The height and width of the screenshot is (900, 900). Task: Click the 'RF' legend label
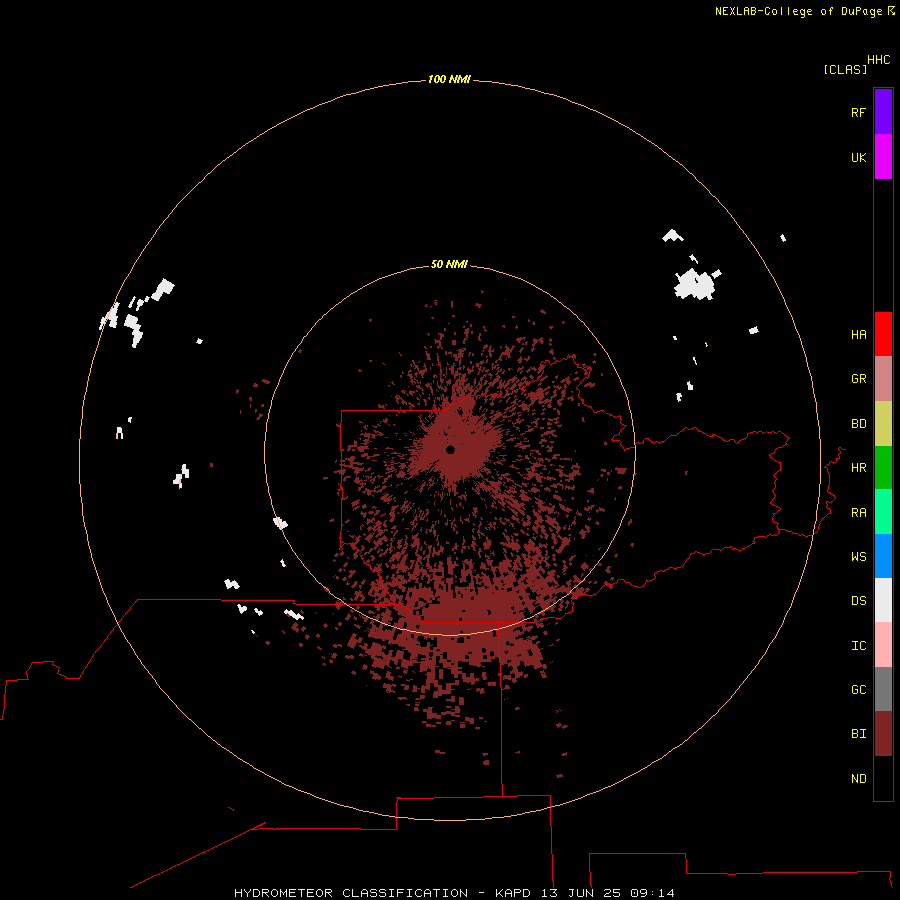(x=858, y=112)
